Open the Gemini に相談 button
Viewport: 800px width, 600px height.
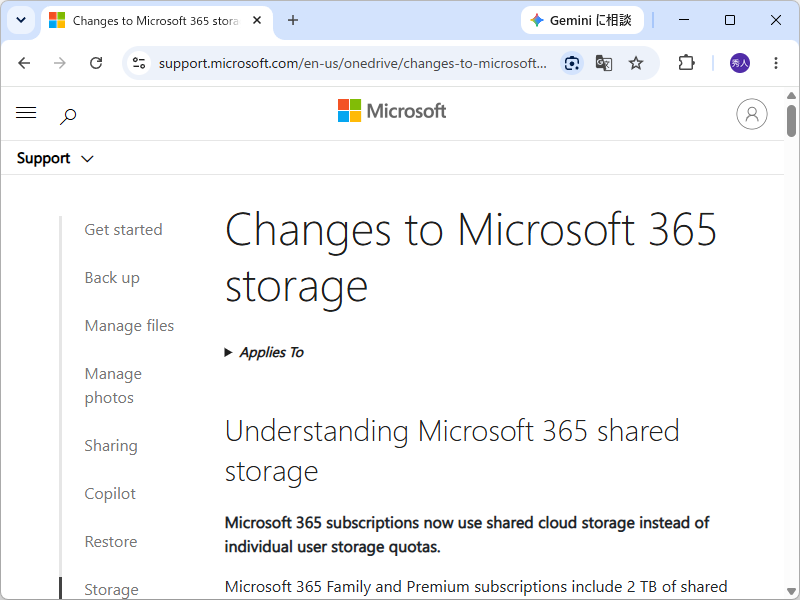pyautogui.click(x=582, y=20)
